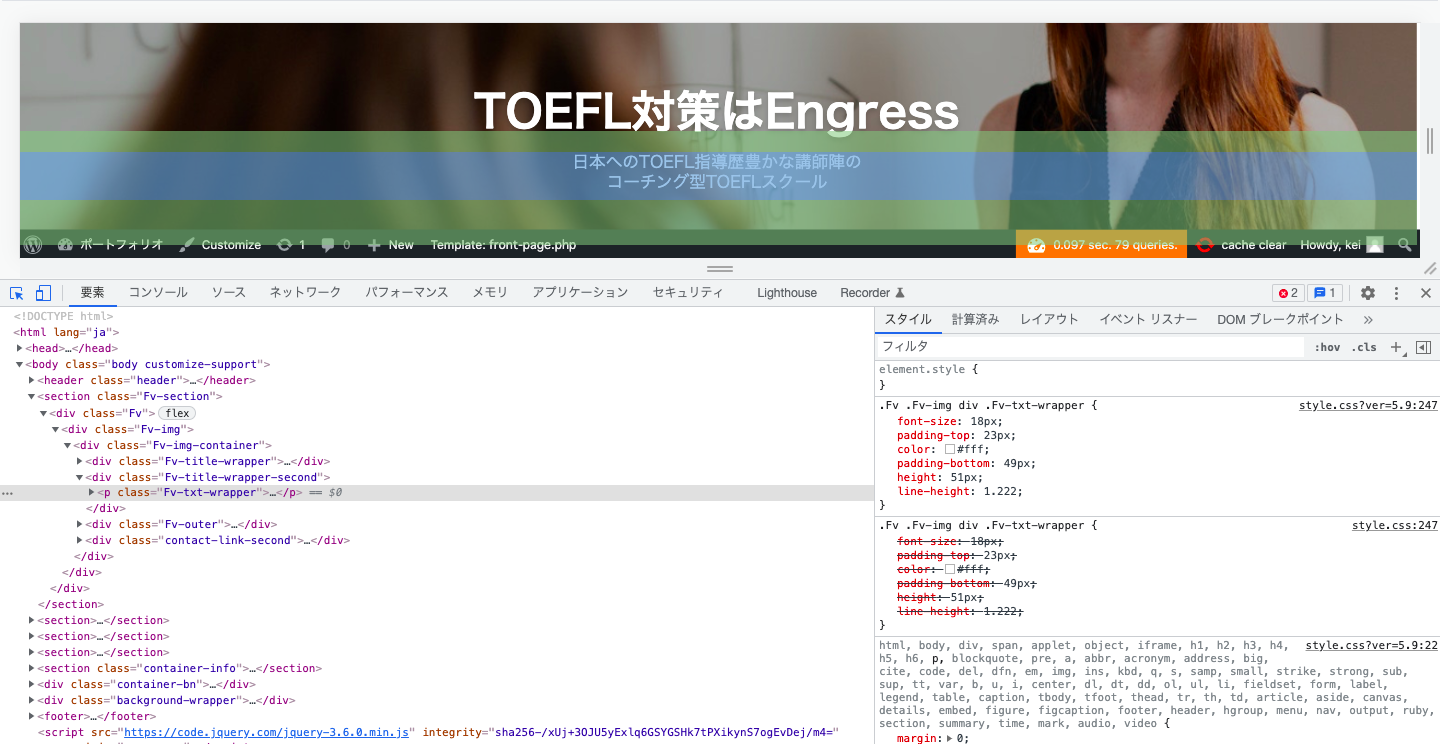Image resolution: width=1440 pixels, height=744 pixels.
Task: Expand the footer element node
Action: tap(32, 716)
